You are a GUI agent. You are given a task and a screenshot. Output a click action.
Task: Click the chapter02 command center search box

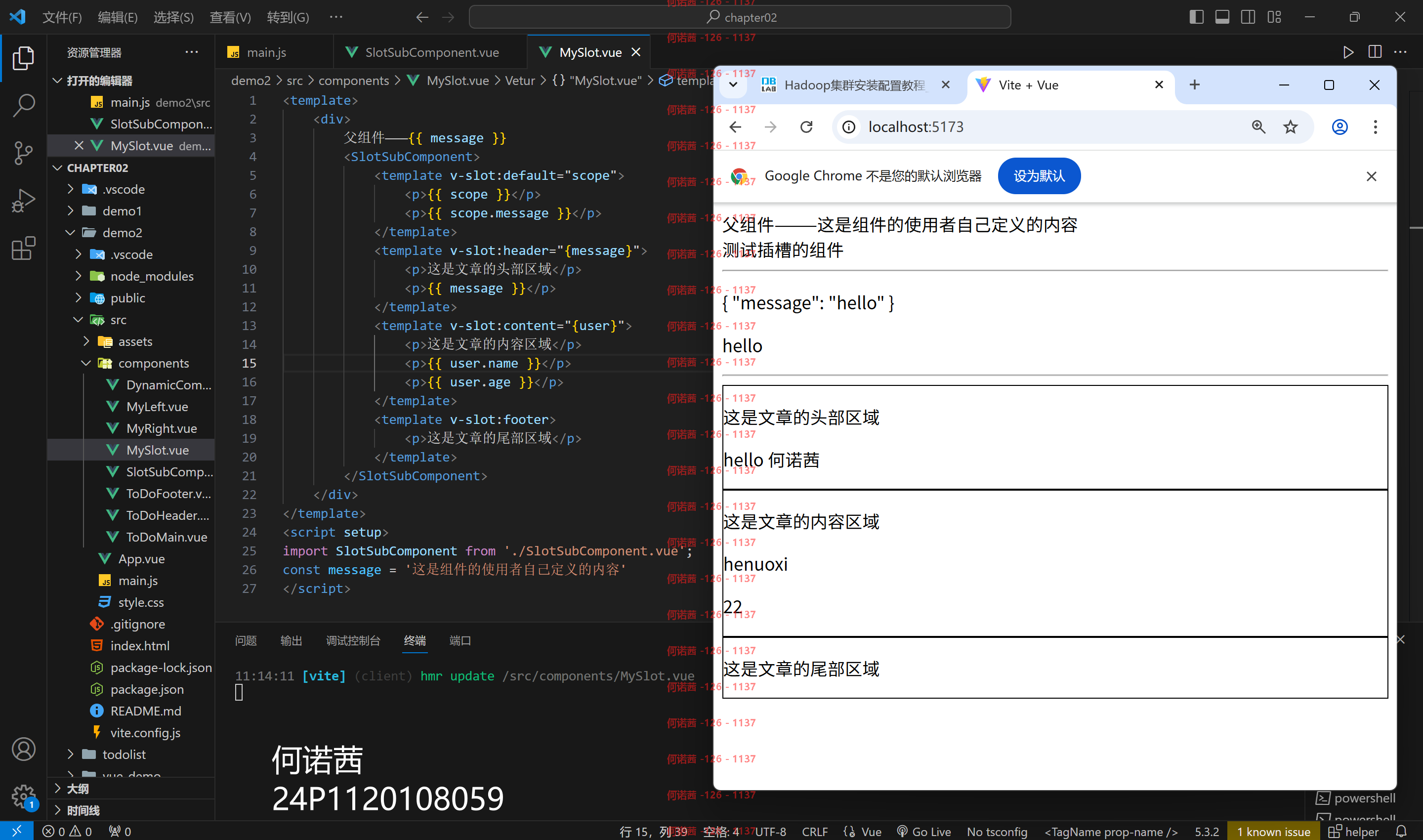click(740, 17)
